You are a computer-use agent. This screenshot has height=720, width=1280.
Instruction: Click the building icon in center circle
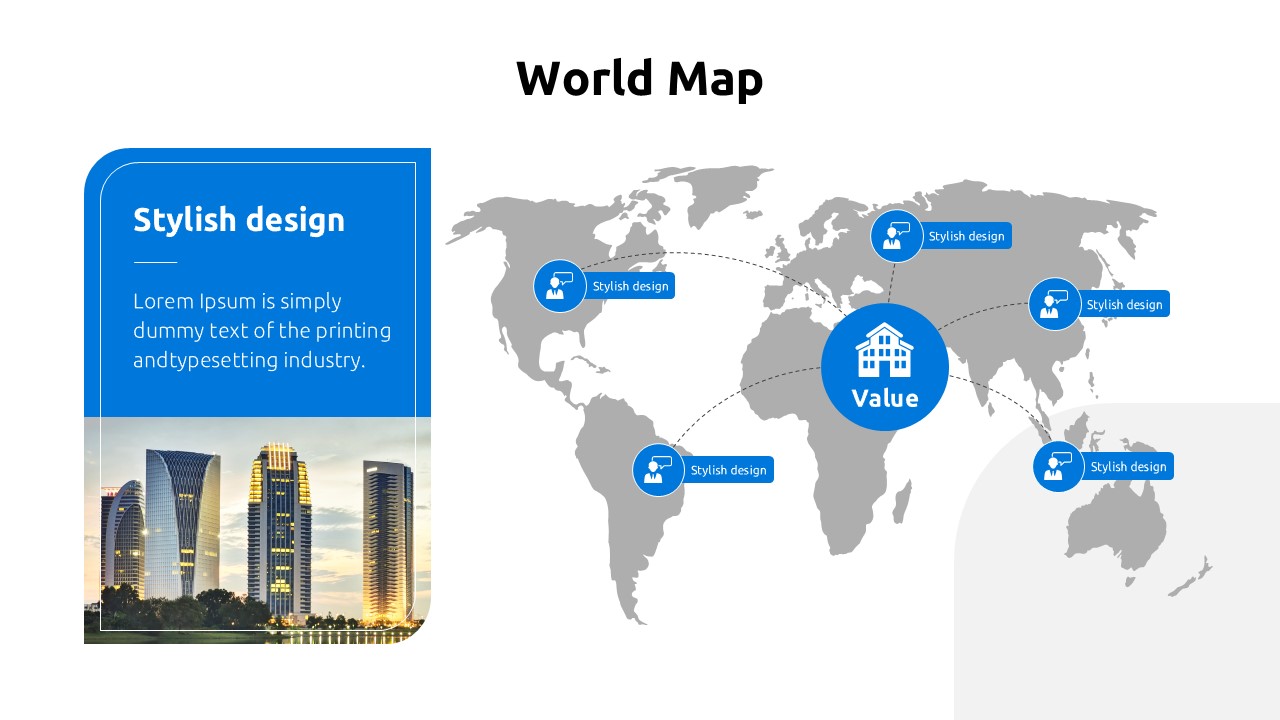pyautogui.click(x=884, y=350)
